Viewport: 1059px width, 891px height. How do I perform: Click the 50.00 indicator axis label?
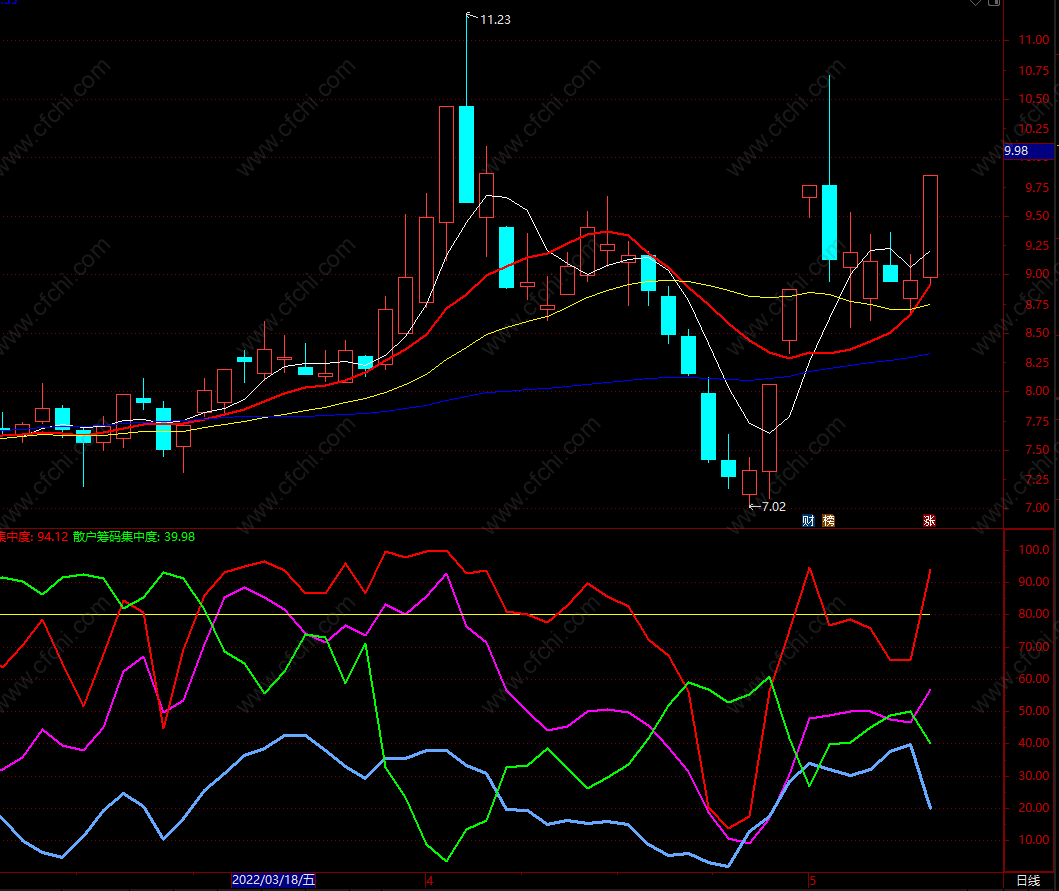click(1034, 711)
